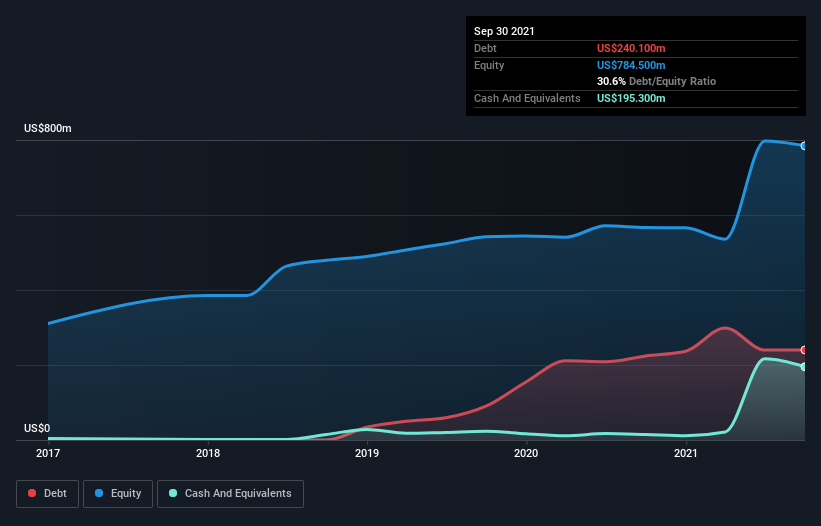This screenshot has width=821, height=526.
Task: Click the teal Cash legend dot
Action: pyautogui.click(x=173, y=493)
